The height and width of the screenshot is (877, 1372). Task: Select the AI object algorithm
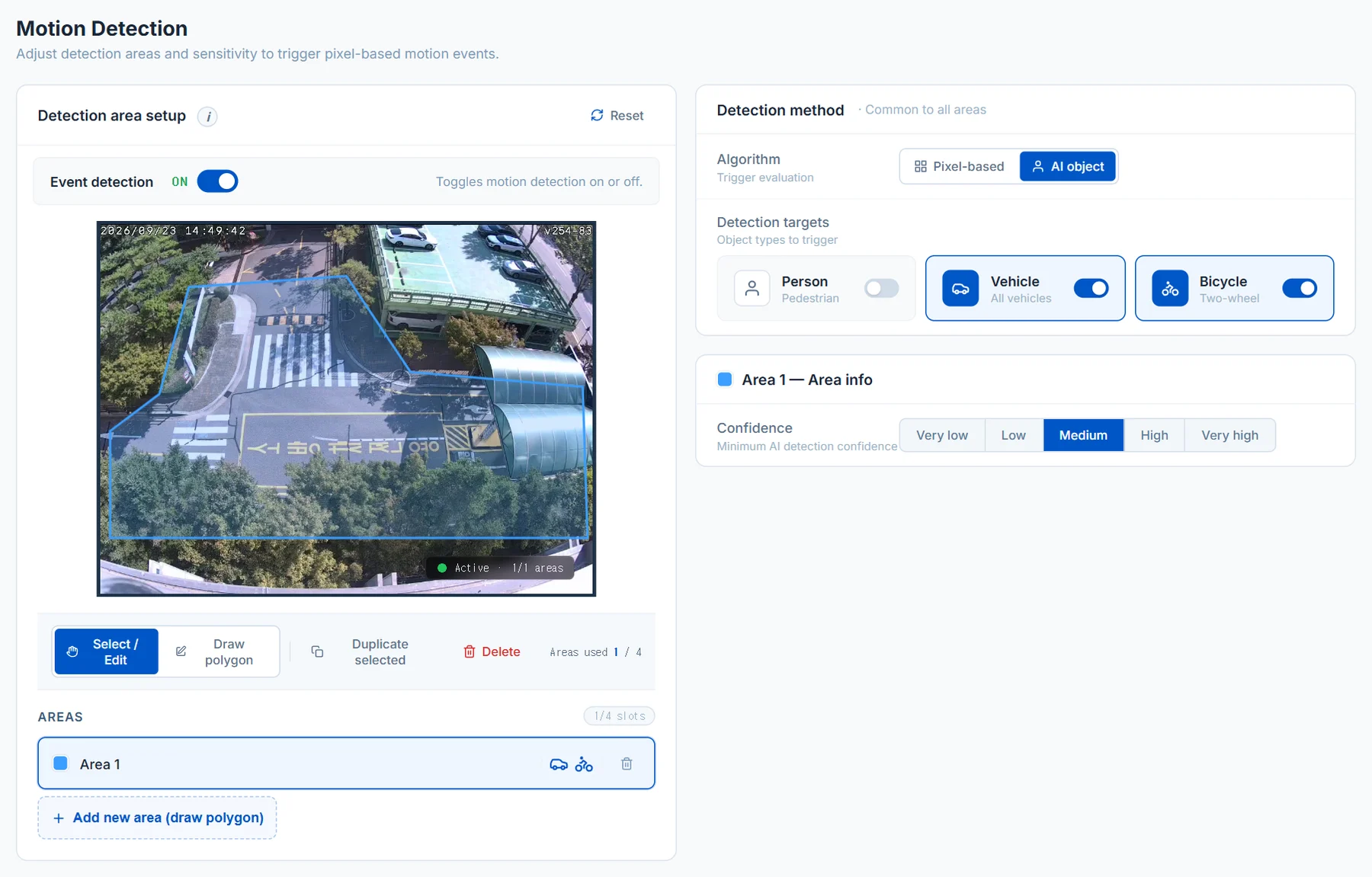tap(1067, 166)
